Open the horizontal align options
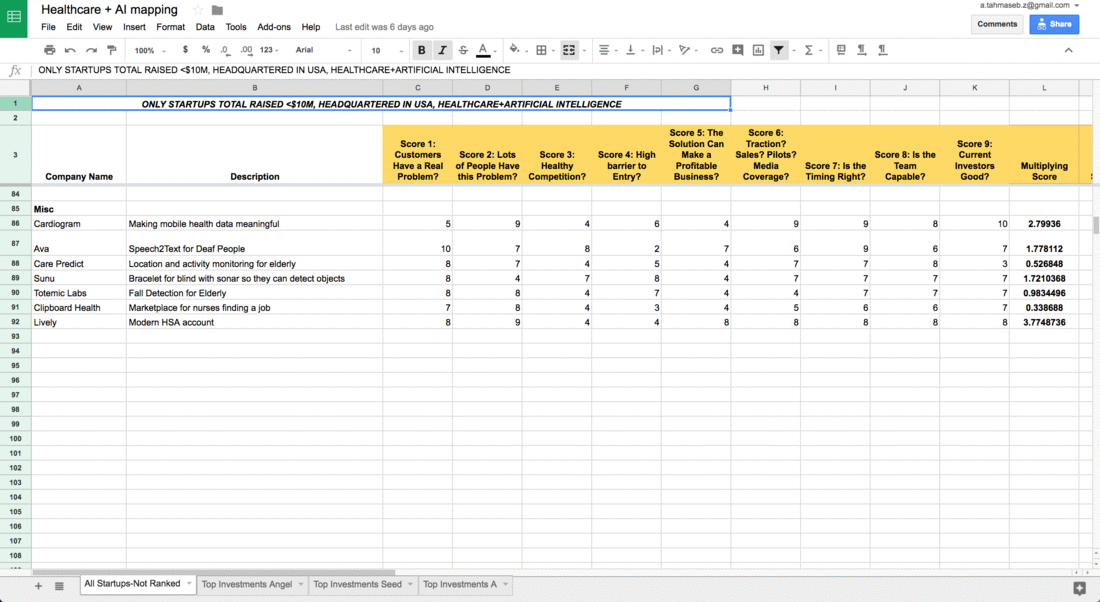The width and height of the screenshot is (1100, 602). (603, 50)
